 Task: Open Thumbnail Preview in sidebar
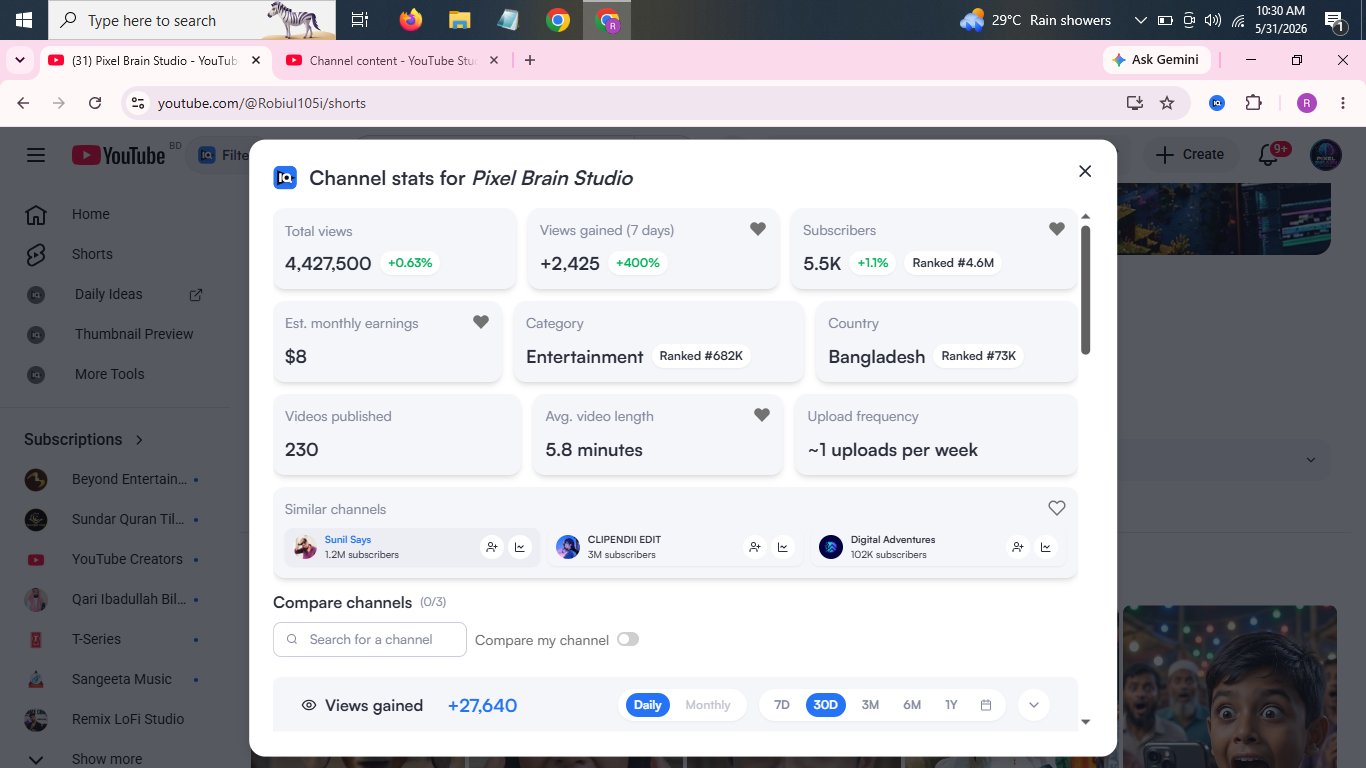(x=134, y=334)
